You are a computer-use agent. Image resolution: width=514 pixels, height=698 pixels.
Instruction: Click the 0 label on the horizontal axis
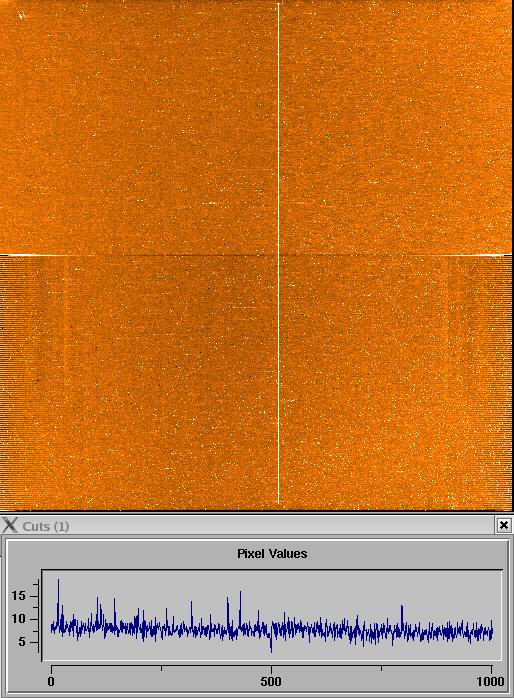coord(51,682)
